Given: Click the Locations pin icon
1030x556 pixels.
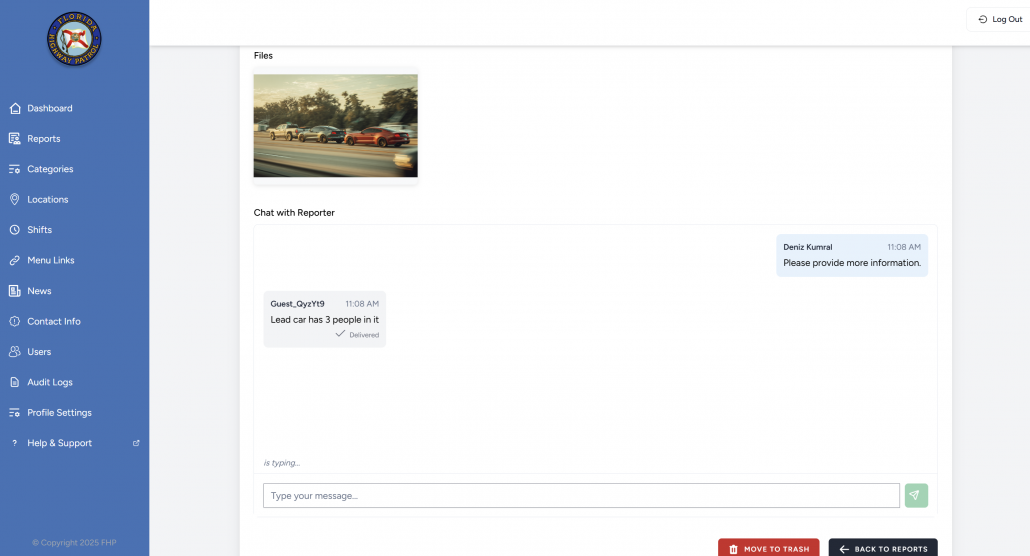Looking at the screenshot, I should point(15,200).
